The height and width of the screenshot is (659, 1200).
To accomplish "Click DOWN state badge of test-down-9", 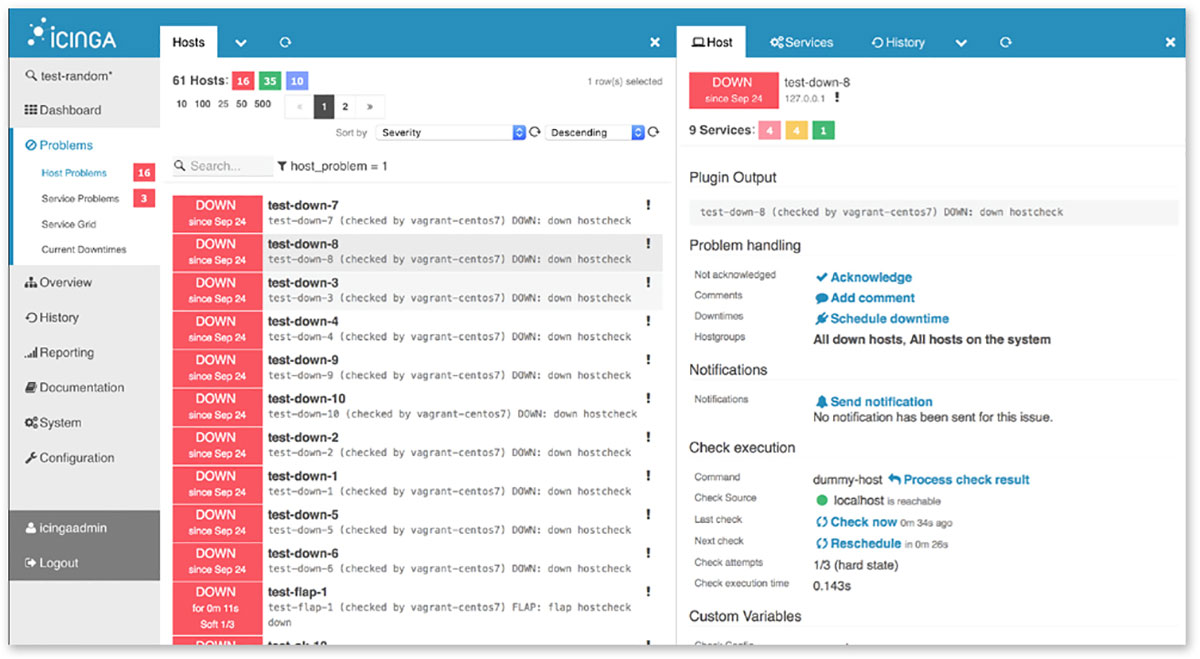I will 216,368.
